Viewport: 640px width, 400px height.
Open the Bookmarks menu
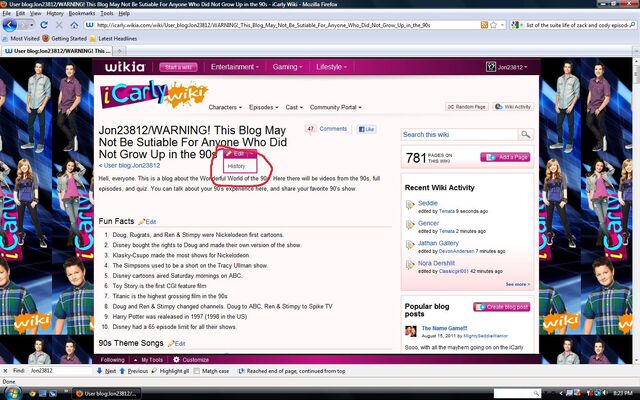82,13
